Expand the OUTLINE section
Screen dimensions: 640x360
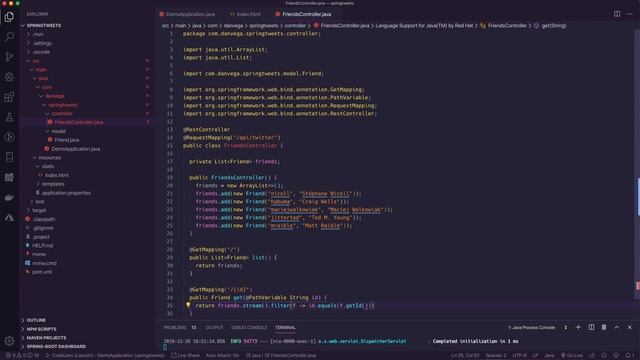pos(36,320)
